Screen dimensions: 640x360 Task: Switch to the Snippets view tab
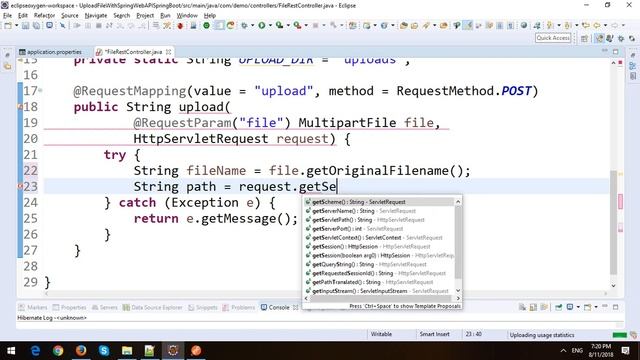pos(203,307)
